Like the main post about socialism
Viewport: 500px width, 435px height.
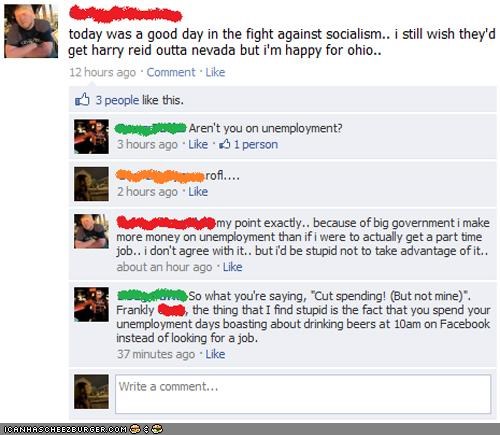pyautogui.click(x=215, y=72)
